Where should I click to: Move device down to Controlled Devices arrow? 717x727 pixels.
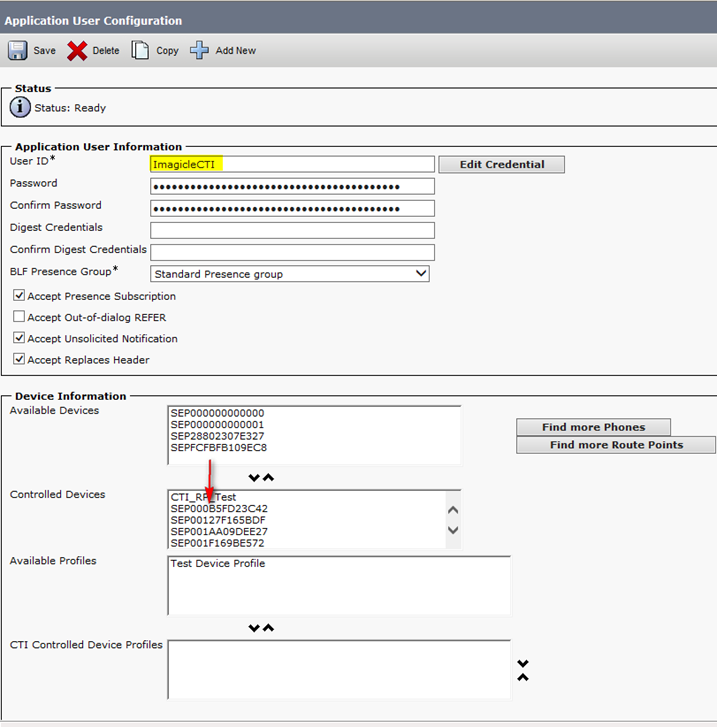(x=254, y=478)
